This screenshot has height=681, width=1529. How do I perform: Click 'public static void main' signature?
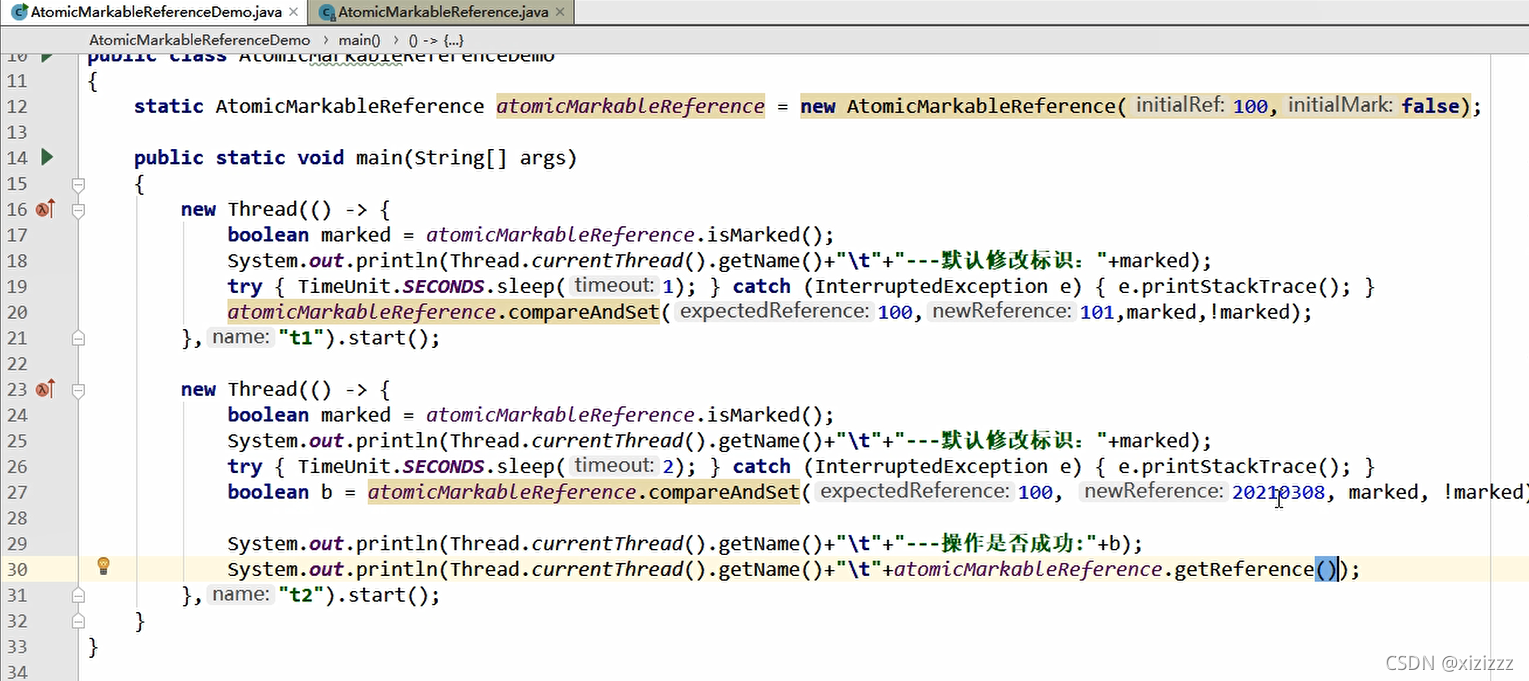355,158
